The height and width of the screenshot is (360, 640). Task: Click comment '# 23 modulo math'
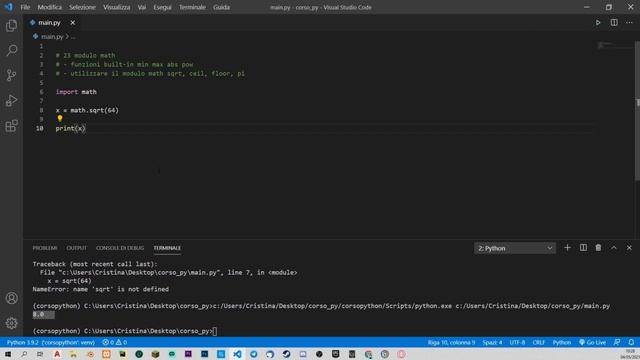pyautogui.click(x=85, y=56)
